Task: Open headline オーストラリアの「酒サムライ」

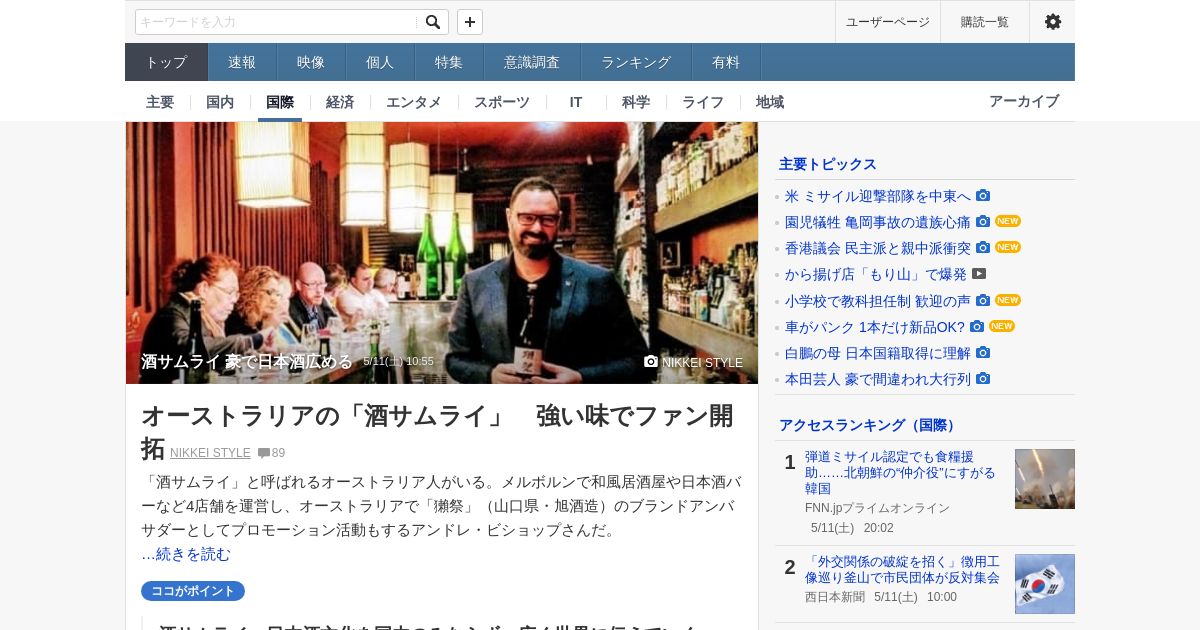Action: [x=437, y=430]
